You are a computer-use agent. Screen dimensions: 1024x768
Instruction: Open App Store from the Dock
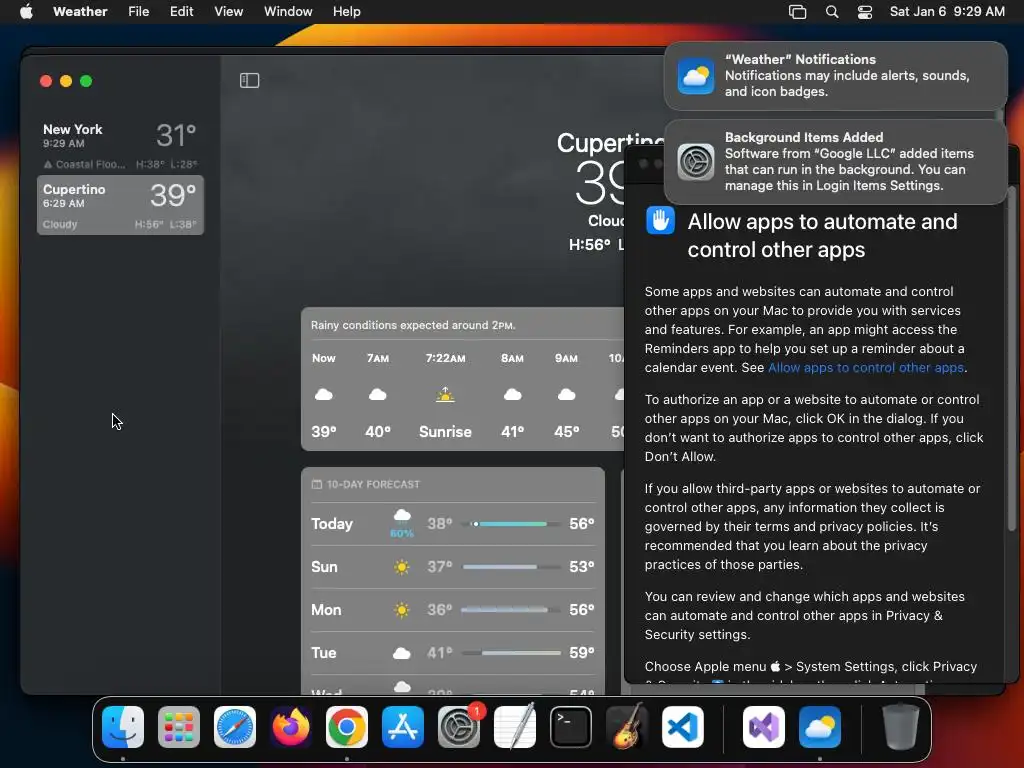[403, 727]
